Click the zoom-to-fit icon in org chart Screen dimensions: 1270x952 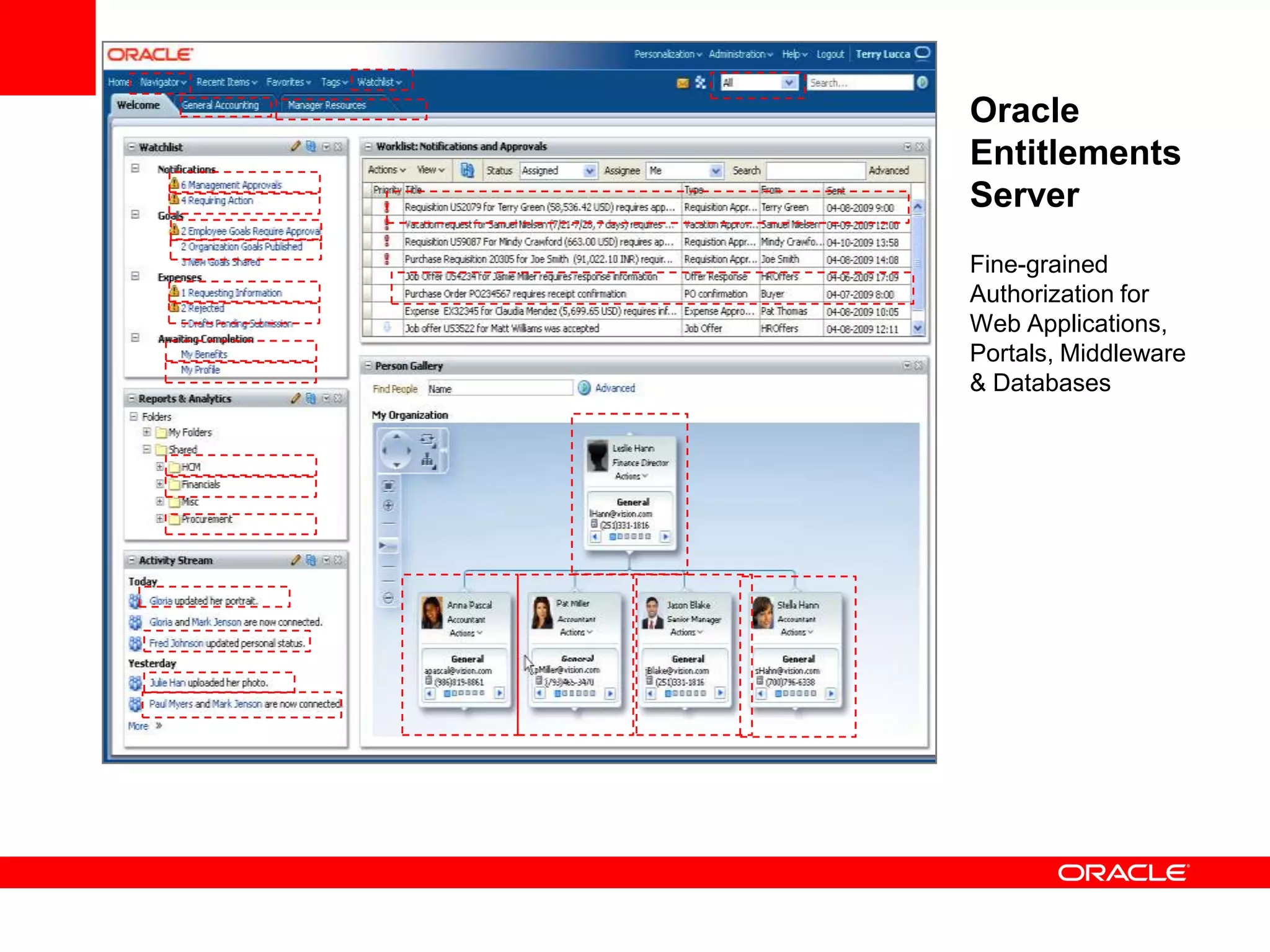pyautogui.click(x=388, y=486)
